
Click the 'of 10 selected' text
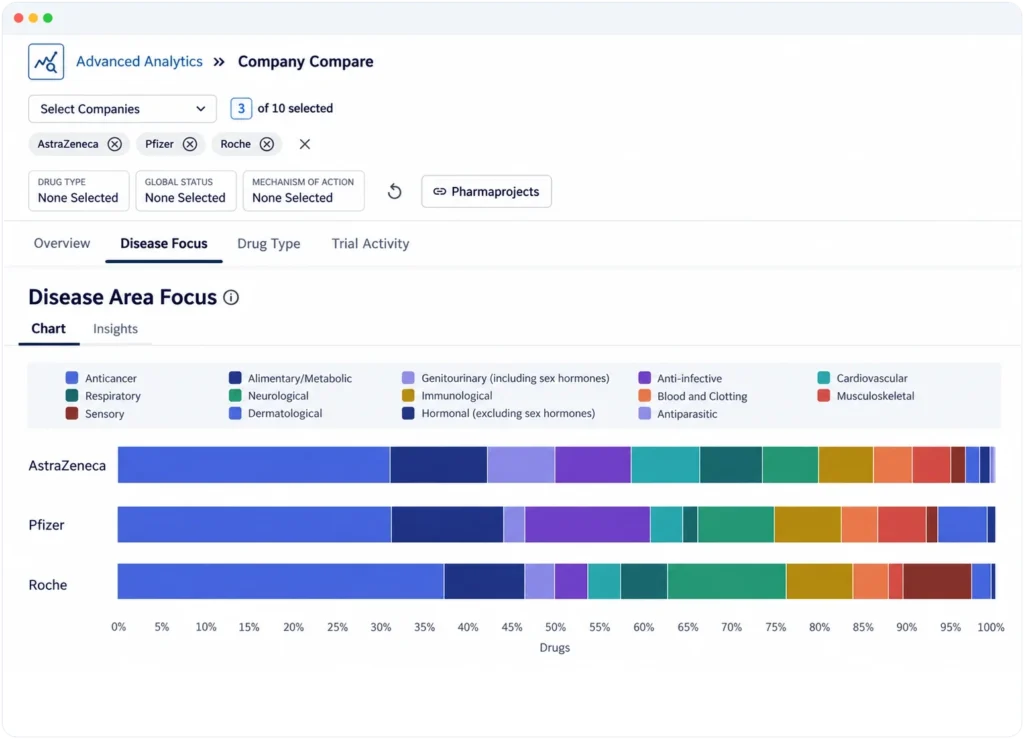(295, 108)
